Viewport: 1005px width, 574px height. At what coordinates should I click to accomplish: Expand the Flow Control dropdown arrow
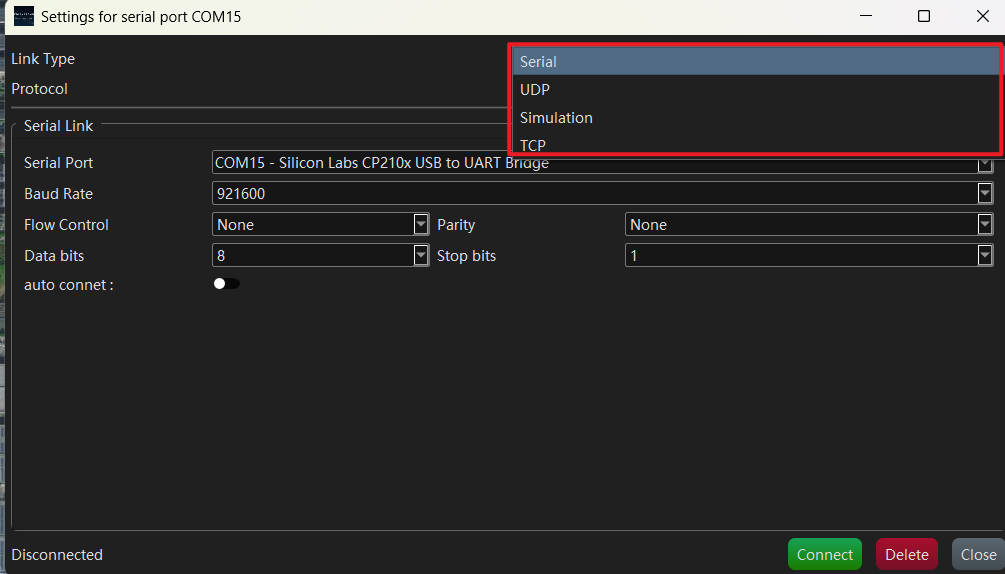point(421,224)
